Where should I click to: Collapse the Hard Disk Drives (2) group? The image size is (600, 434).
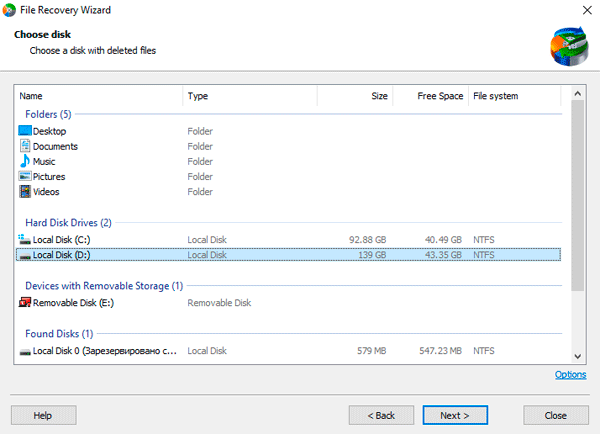click(x=68, y=223)
